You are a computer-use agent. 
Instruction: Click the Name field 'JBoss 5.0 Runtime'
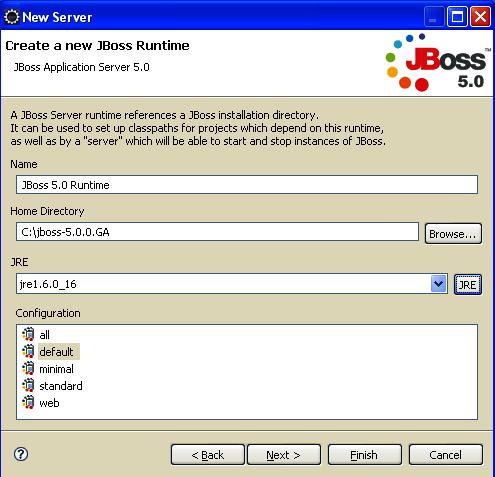(x=247, y=185)
